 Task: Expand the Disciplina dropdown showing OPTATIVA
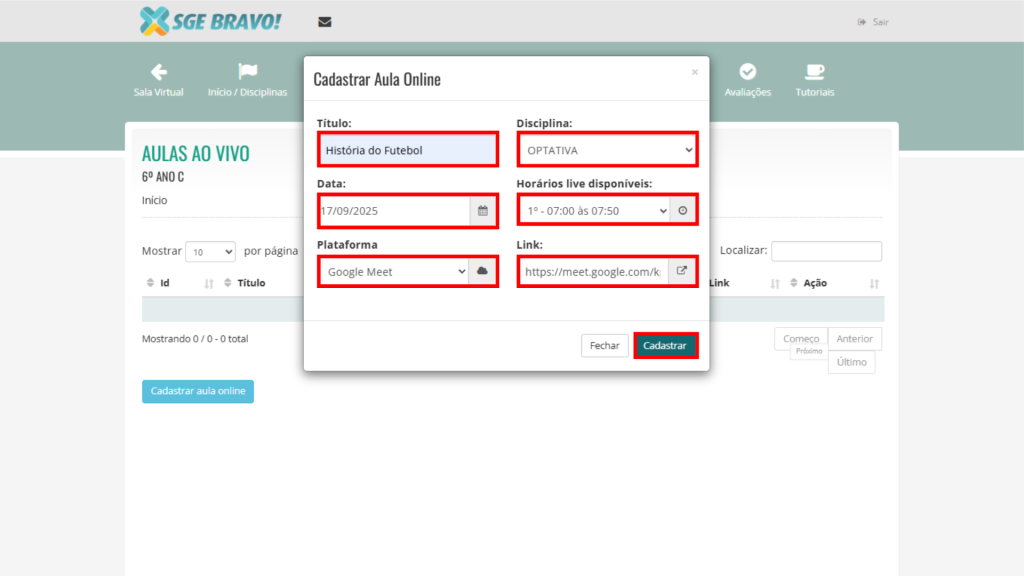tap(606, 151)
